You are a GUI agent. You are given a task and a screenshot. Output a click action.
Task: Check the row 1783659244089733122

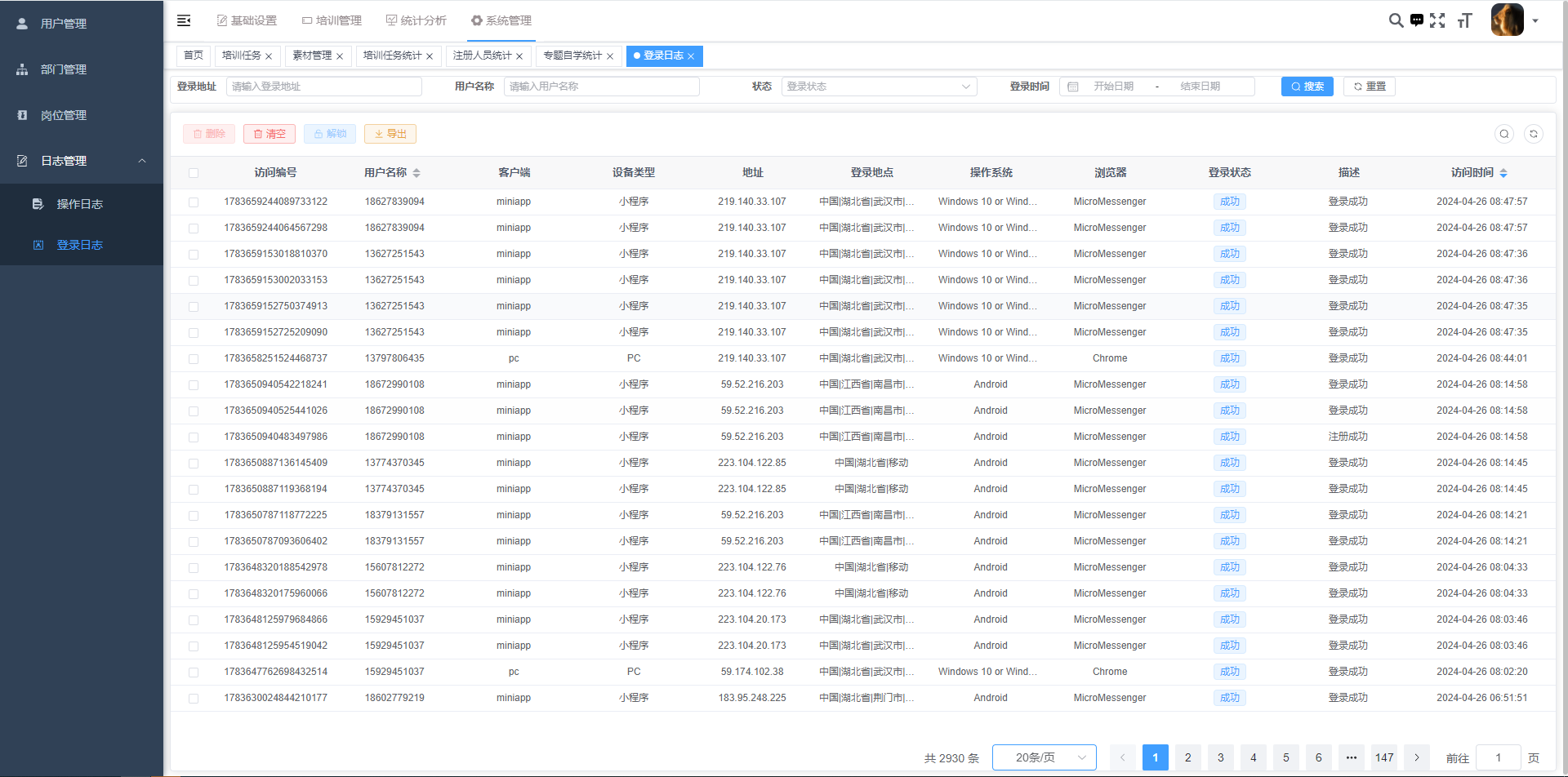point(194,202)
